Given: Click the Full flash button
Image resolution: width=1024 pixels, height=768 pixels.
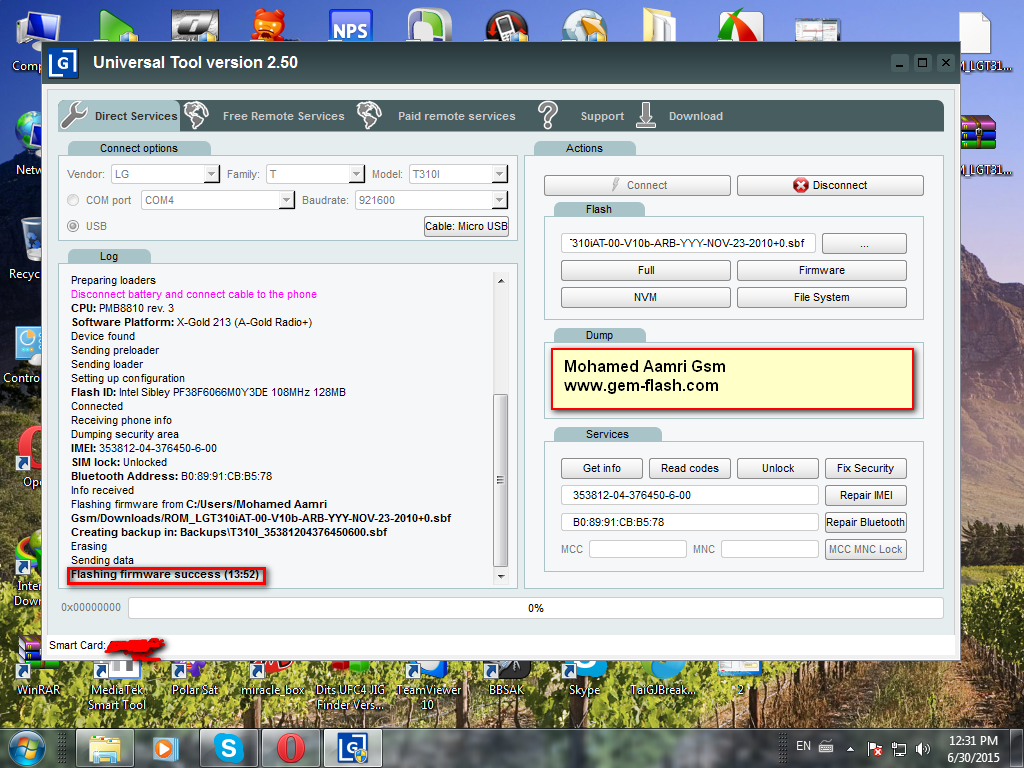Looking at the screenshot, I should tap(646, 270).
